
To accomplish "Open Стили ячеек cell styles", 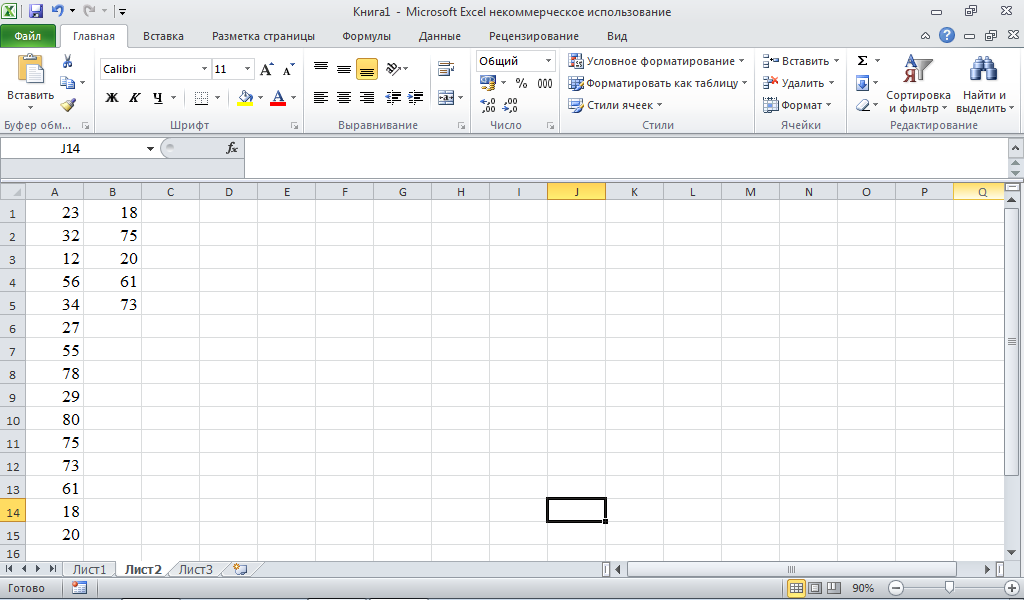I will (x=617, y=105).
